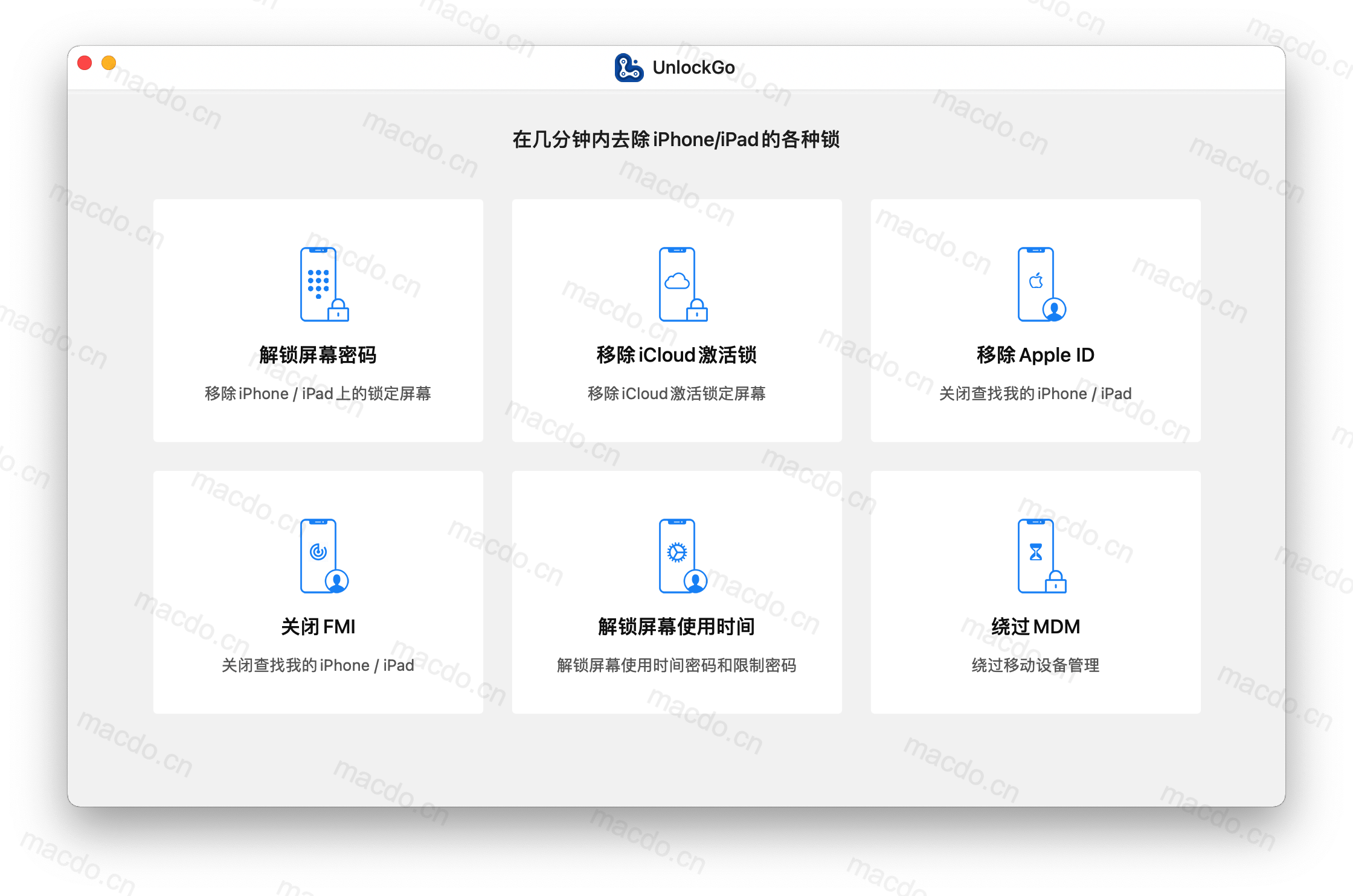Click the Screen Time gear phone icon
Screen dimensions: 1353x896
[683, 556]
